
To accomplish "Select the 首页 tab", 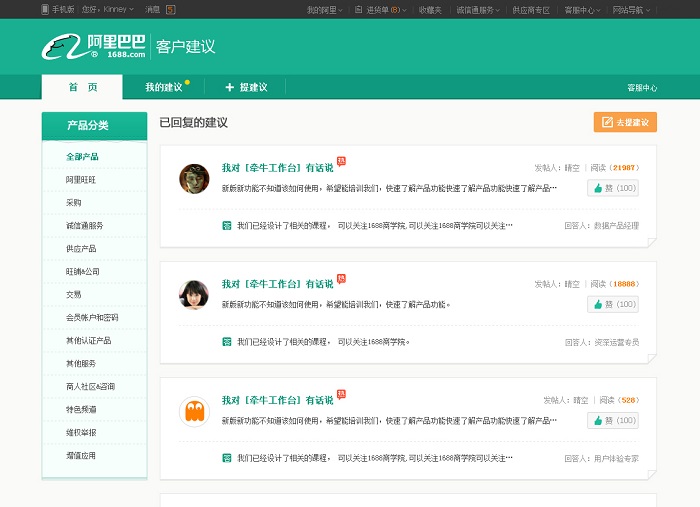I will [83, 88].
